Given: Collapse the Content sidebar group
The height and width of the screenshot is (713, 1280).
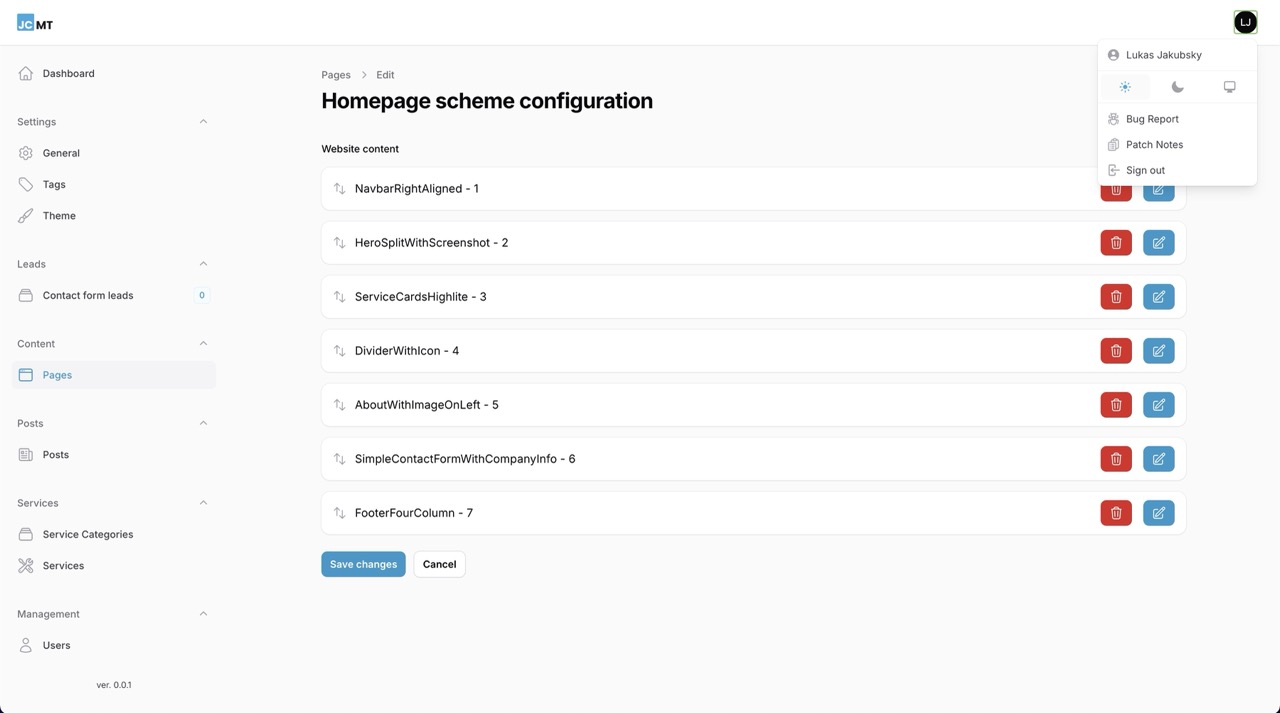Looking at the screenshot, I should [203, 343].
